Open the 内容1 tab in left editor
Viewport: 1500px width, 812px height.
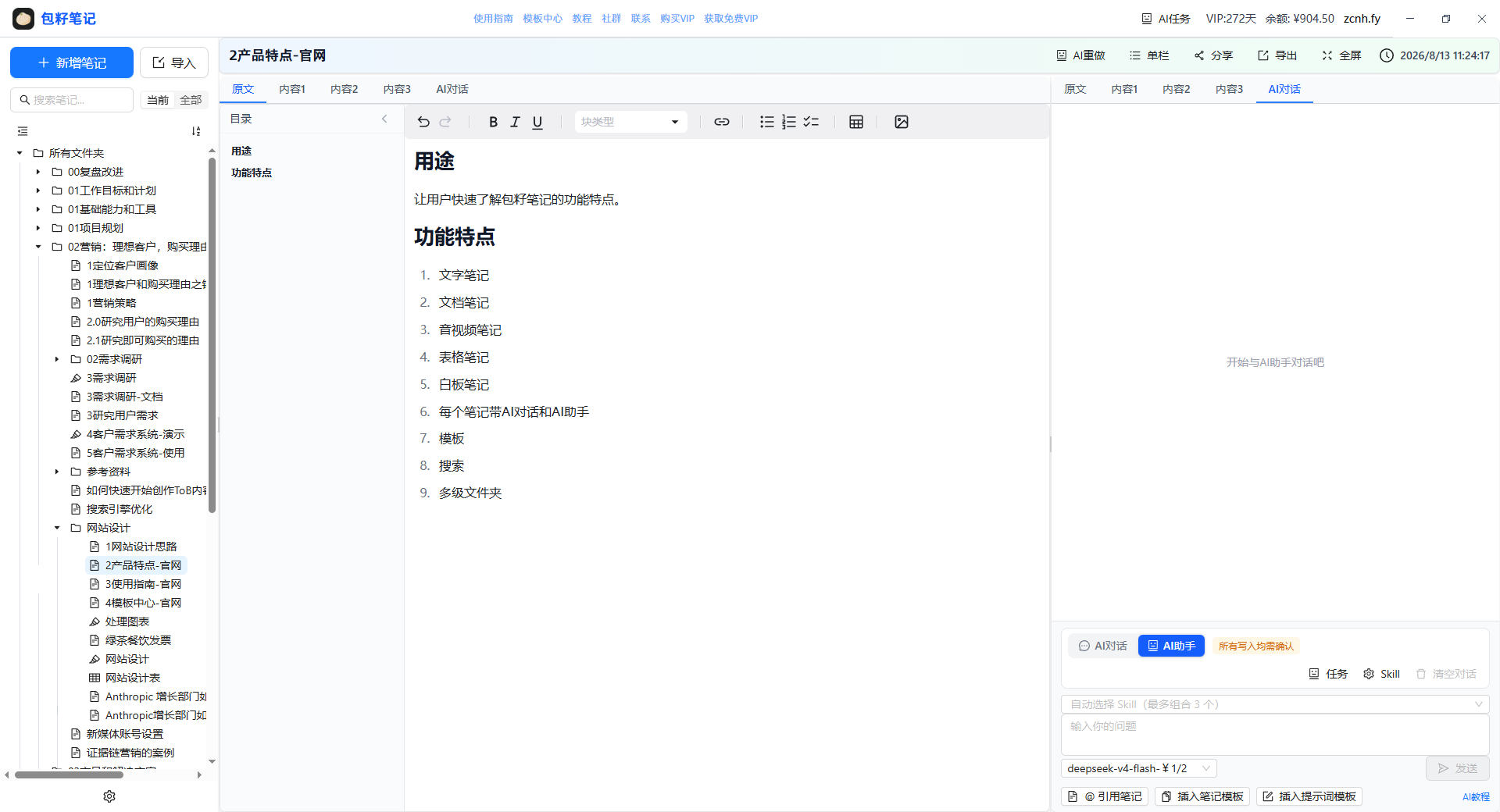(x=292, y=89)
